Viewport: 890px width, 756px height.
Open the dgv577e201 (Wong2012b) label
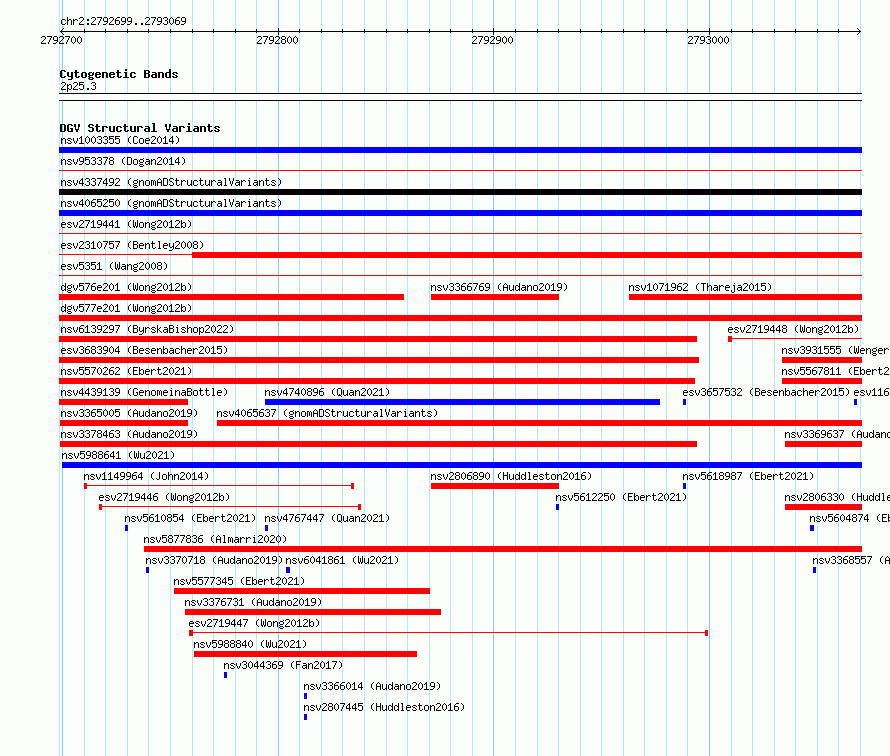[126, 308]
